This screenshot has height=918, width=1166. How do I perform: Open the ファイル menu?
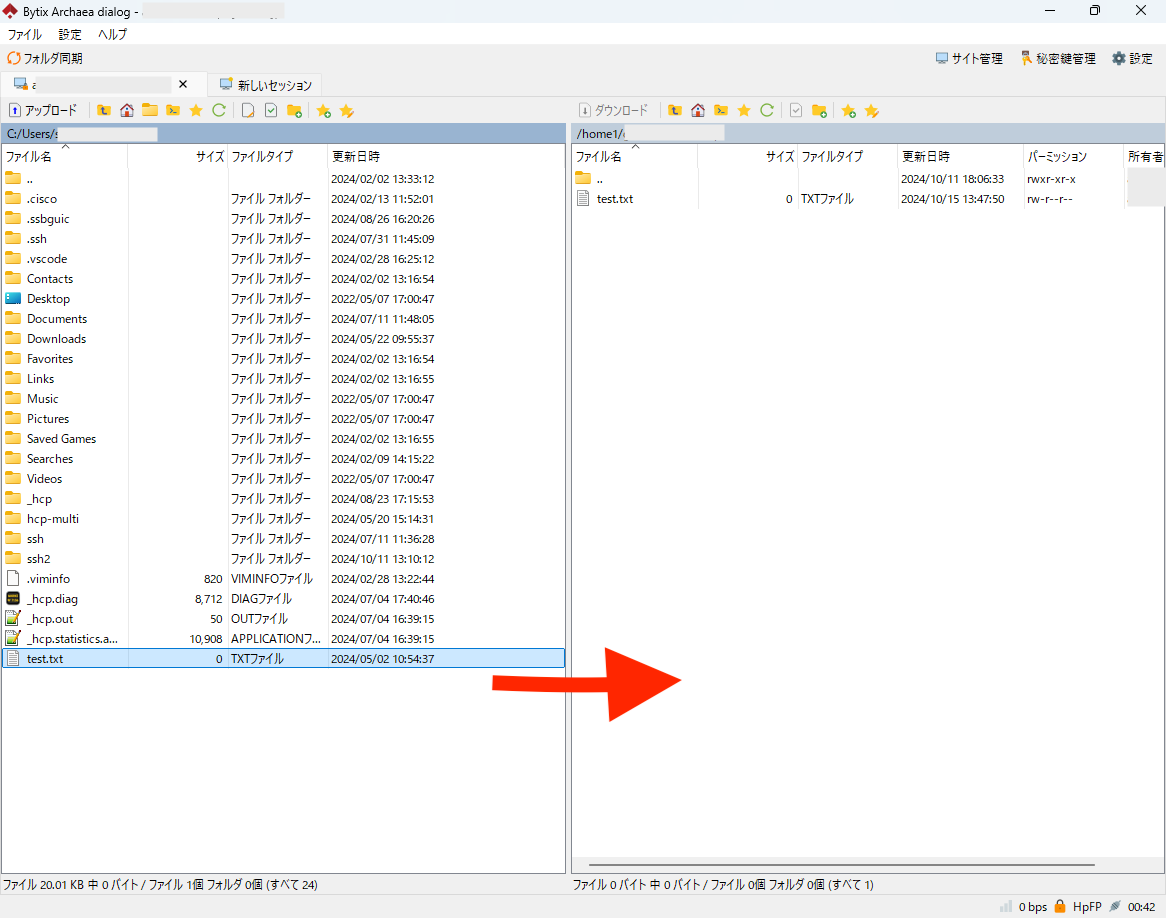pos(25,34)
